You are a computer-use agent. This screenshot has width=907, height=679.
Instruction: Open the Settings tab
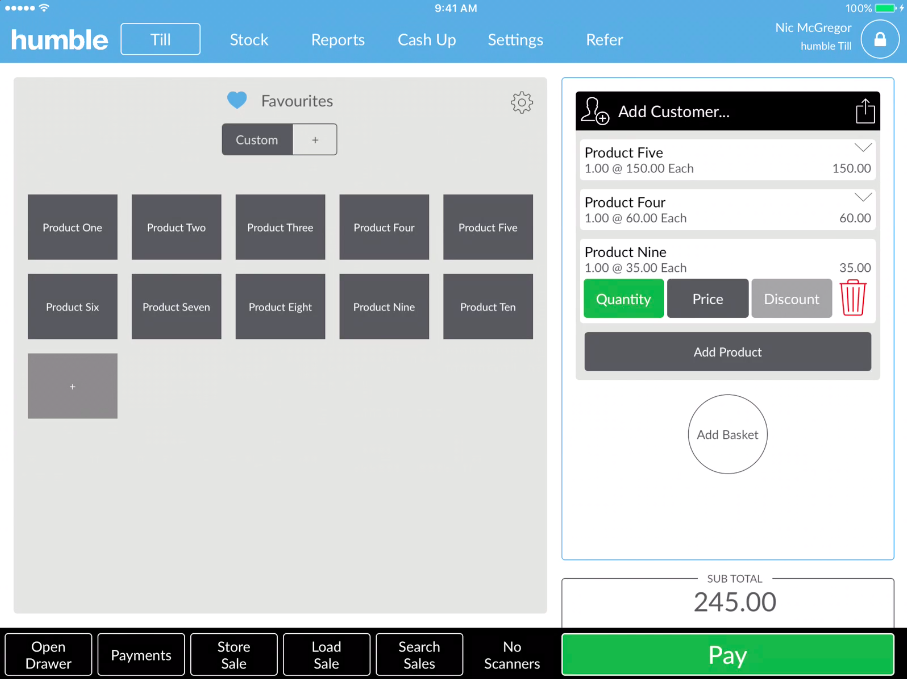click(x=515, y=39)
